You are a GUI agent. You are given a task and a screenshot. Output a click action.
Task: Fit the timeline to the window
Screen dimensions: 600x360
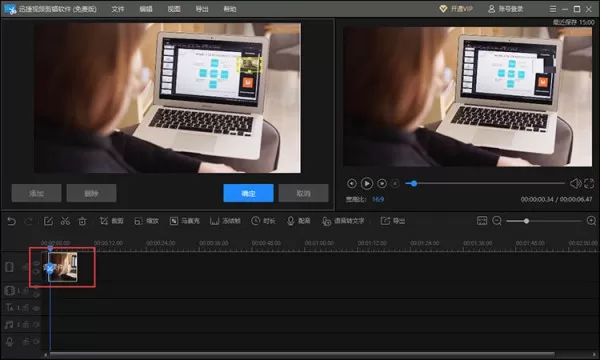coord(482,221)
